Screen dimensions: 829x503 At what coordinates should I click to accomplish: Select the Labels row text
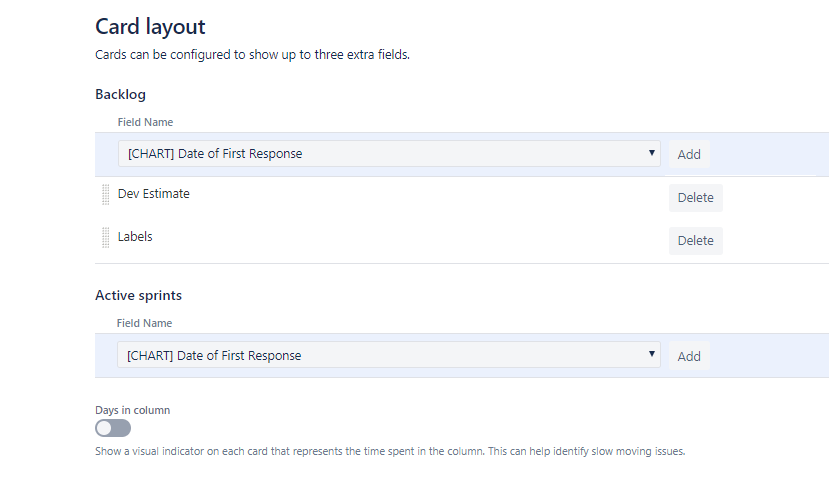(x=135, y=236)
